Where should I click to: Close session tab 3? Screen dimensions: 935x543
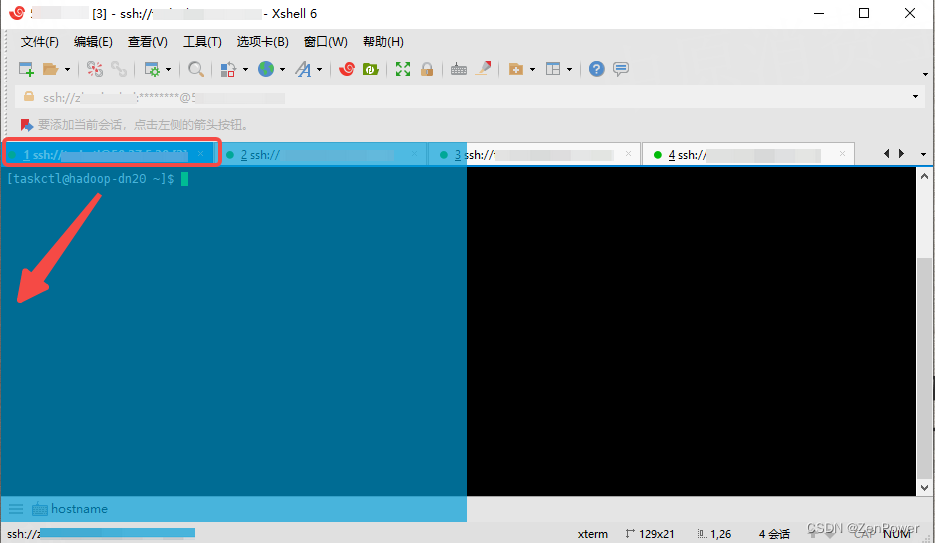pos(628,154)
